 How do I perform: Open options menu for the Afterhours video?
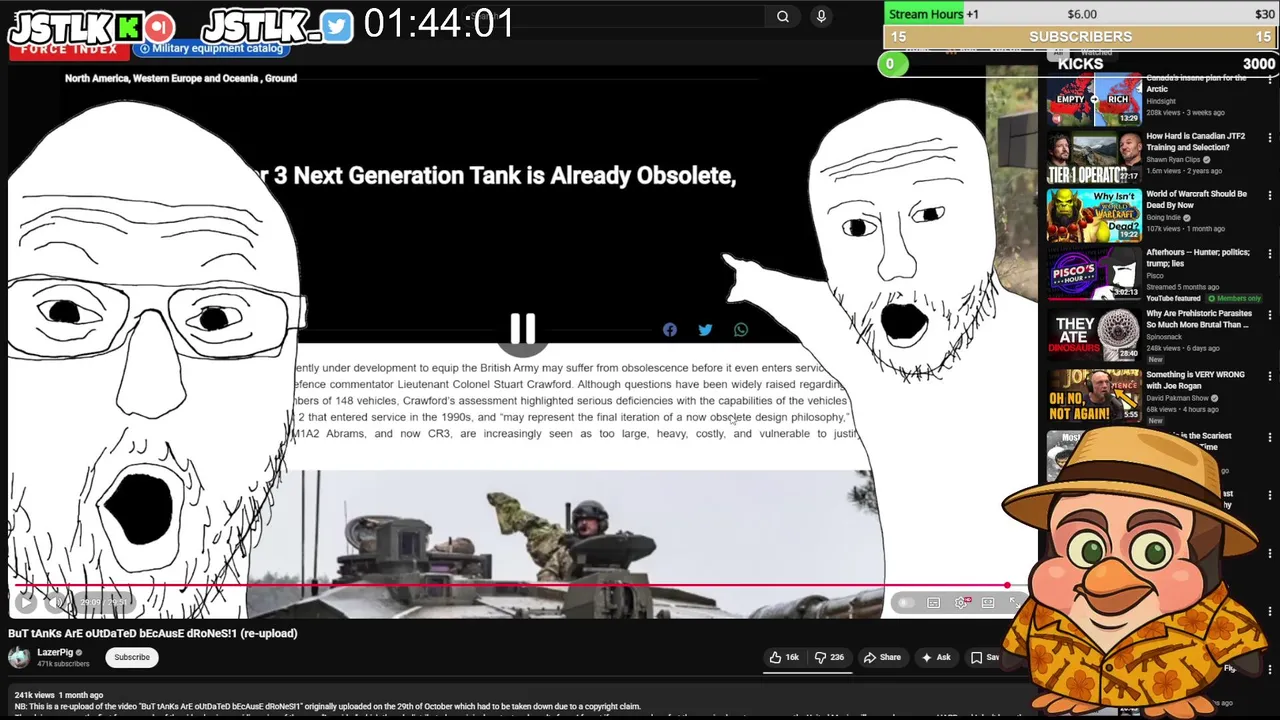1270,254
